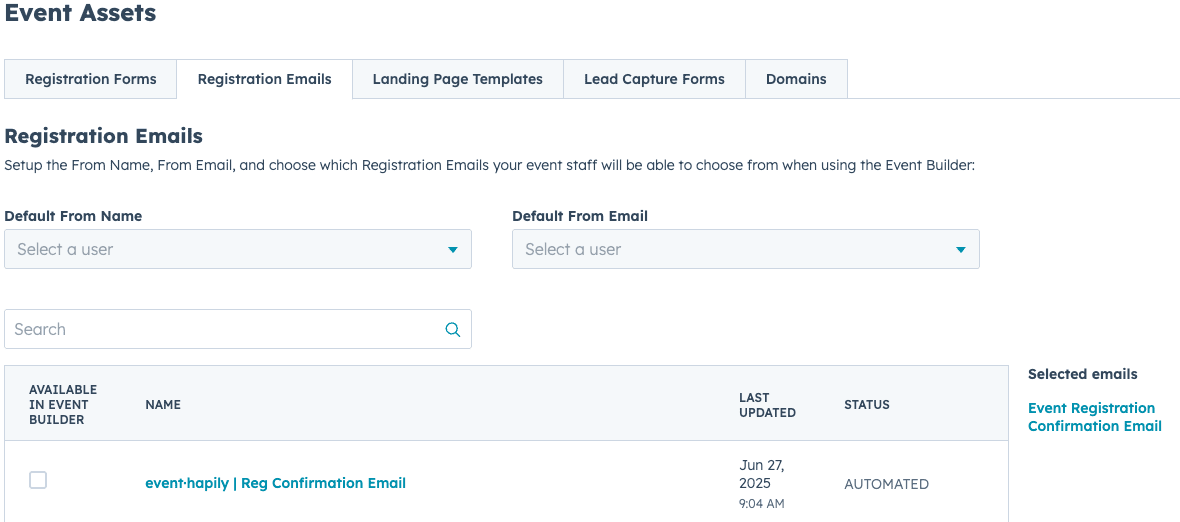Open the Default From Name user dropdown
This screenshot has width=1180, height=522.
coord(237,249)
